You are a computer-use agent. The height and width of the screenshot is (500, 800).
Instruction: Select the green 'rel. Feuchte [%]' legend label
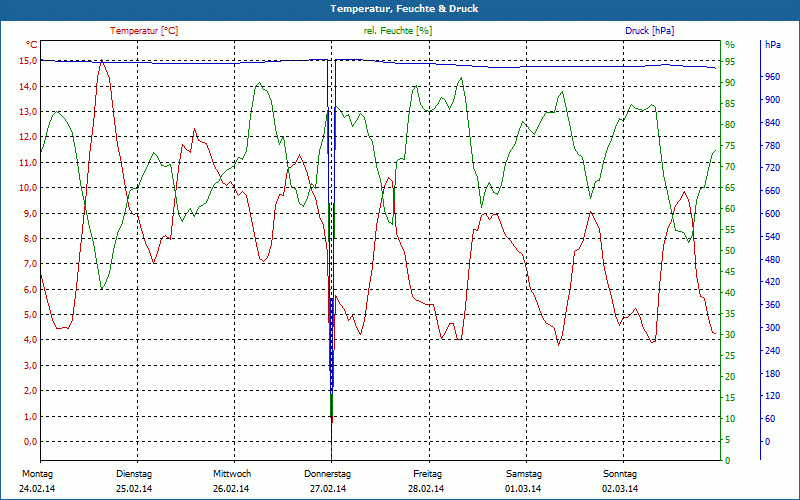pyautogui.click(x=398, y=31)
